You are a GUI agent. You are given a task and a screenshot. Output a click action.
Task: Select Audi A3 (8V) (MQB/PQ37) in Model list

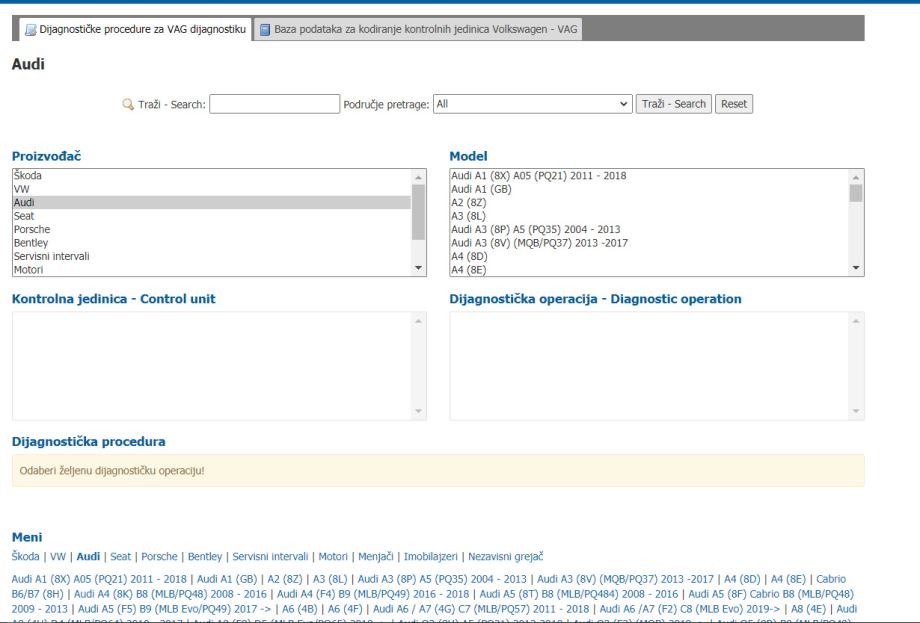649,243
